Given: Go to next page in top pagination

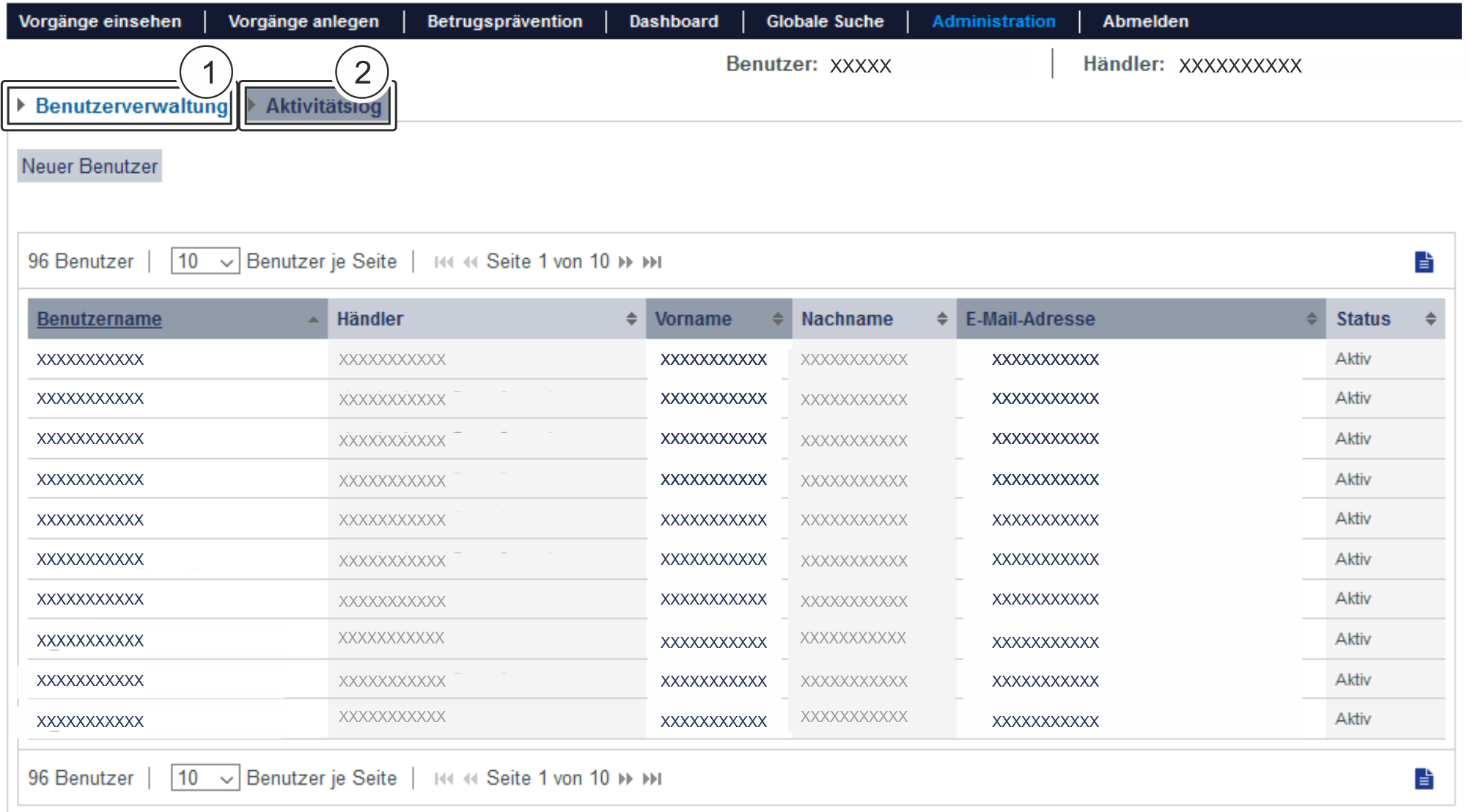Looking at the screenshot, I should click(x=625, y=262).
